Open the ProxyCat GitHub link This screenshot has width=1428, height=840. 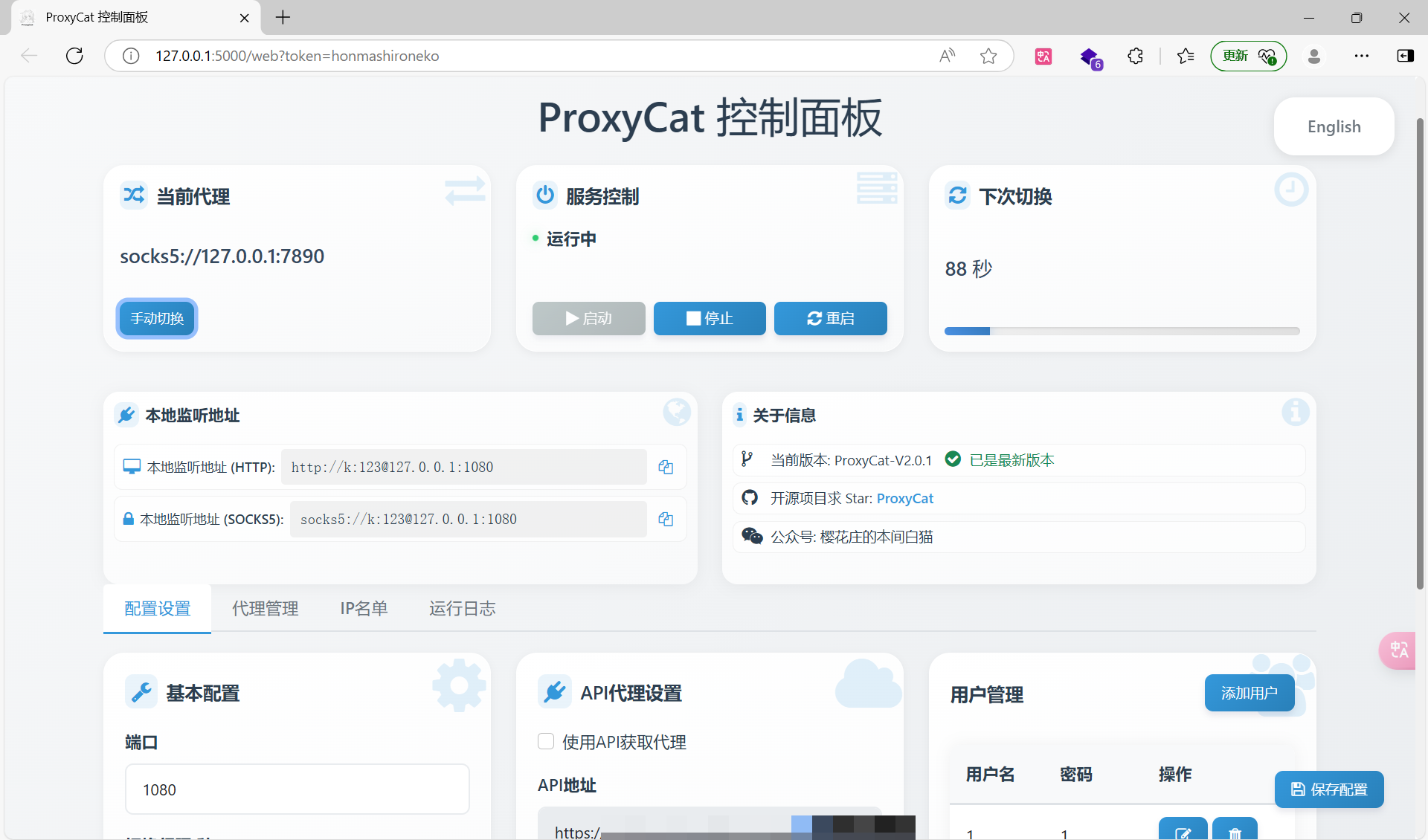(x=904, y=498)
